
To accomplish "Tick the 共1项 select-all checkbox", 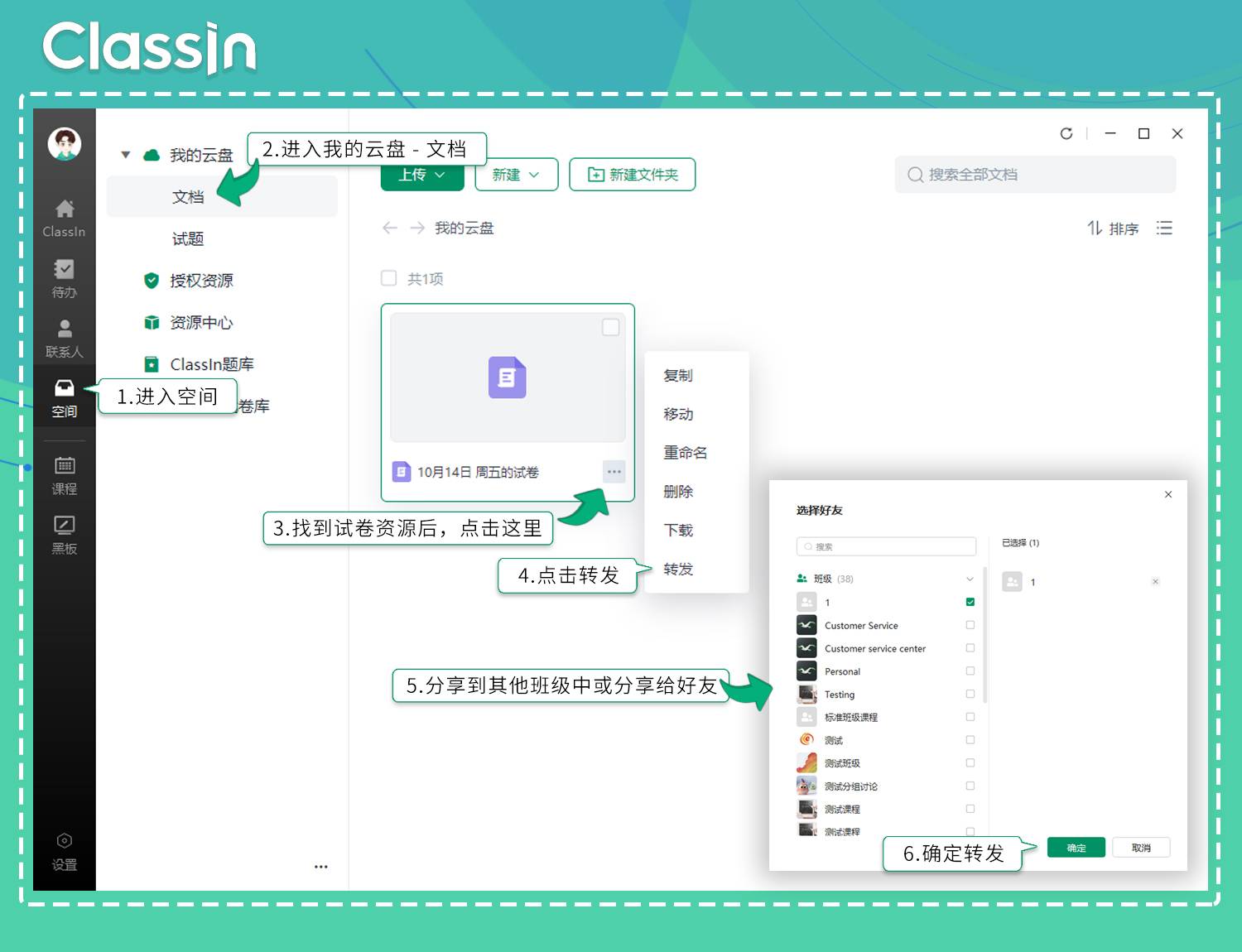I will [388, 278].
